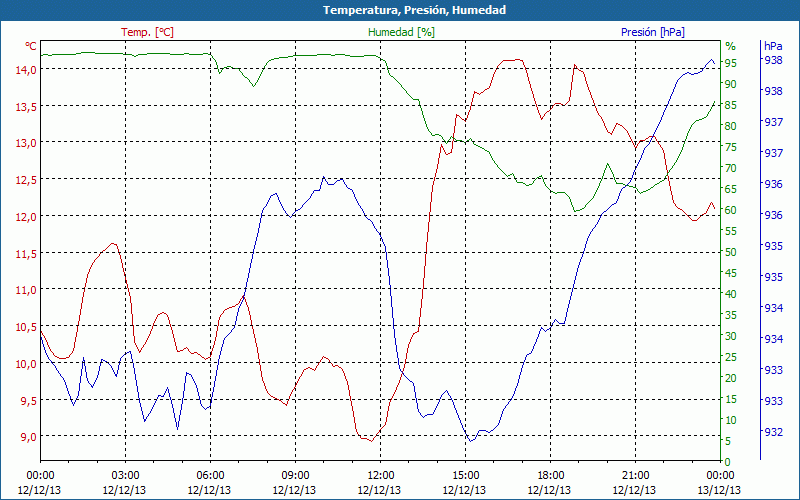Click the "11,5" temperature axis value
800x500 pixels.
pyautogui.click(x=25, y=253)
